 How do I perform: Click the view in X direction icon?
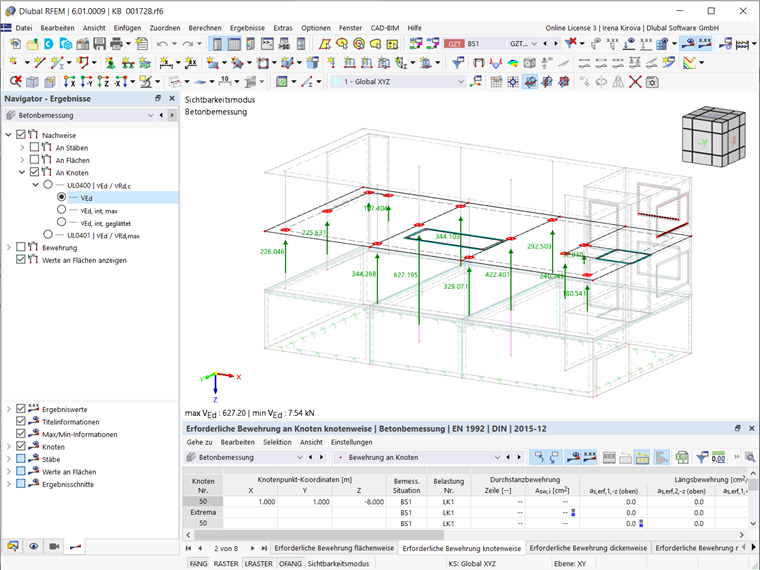(70, 82)
